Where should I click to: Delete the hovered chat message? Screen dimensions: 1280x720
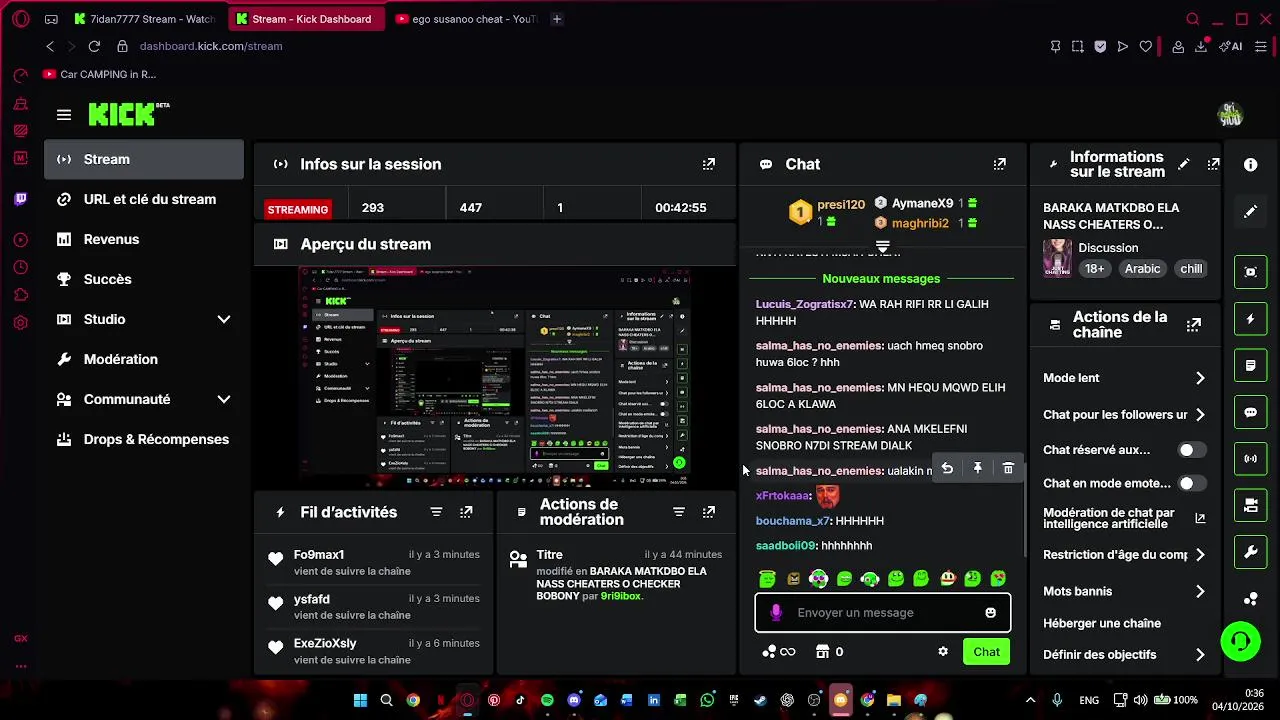click(1008, 468)
